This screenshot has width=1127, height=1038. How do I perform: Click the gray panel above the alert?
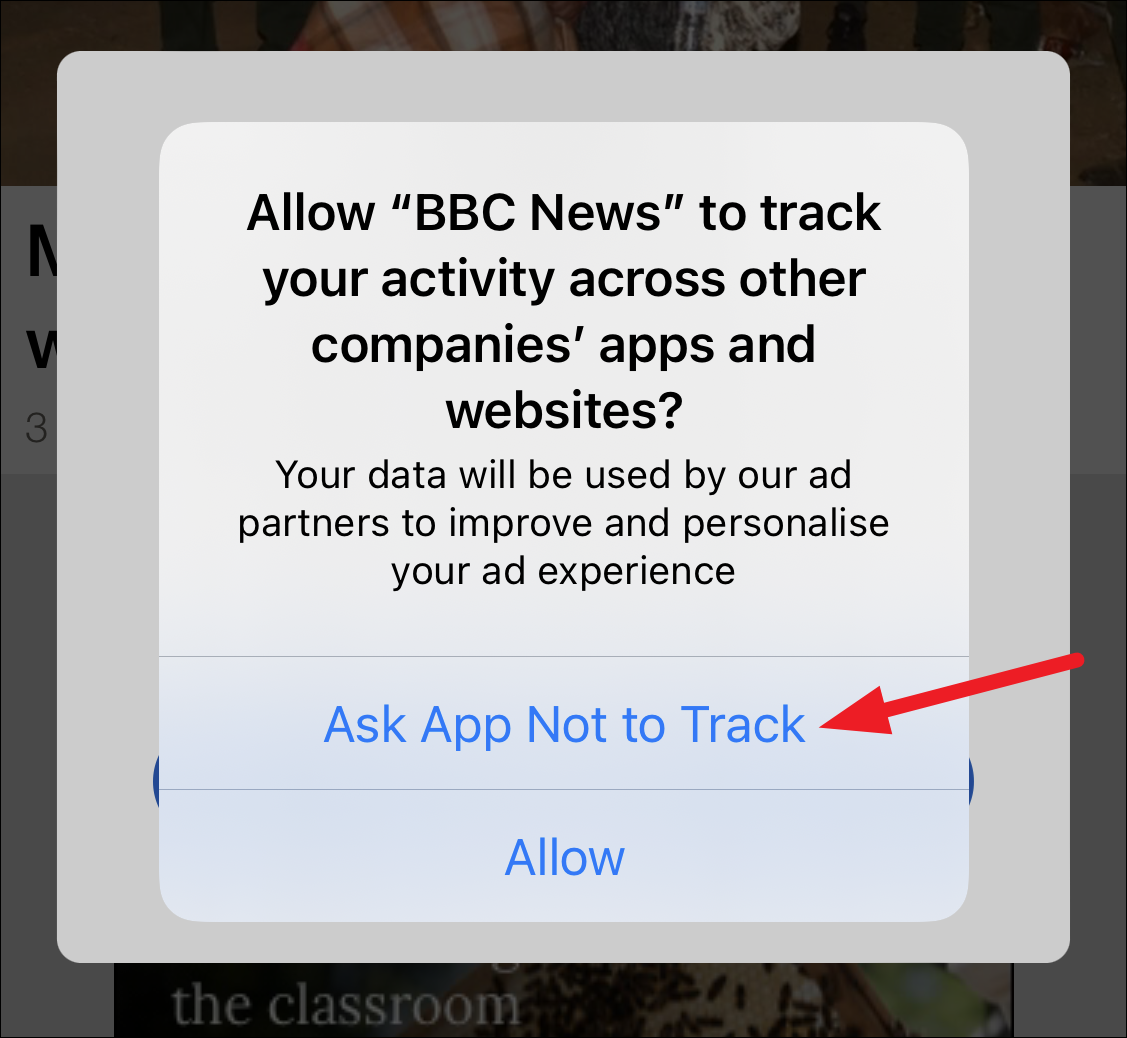pos(564,86)
